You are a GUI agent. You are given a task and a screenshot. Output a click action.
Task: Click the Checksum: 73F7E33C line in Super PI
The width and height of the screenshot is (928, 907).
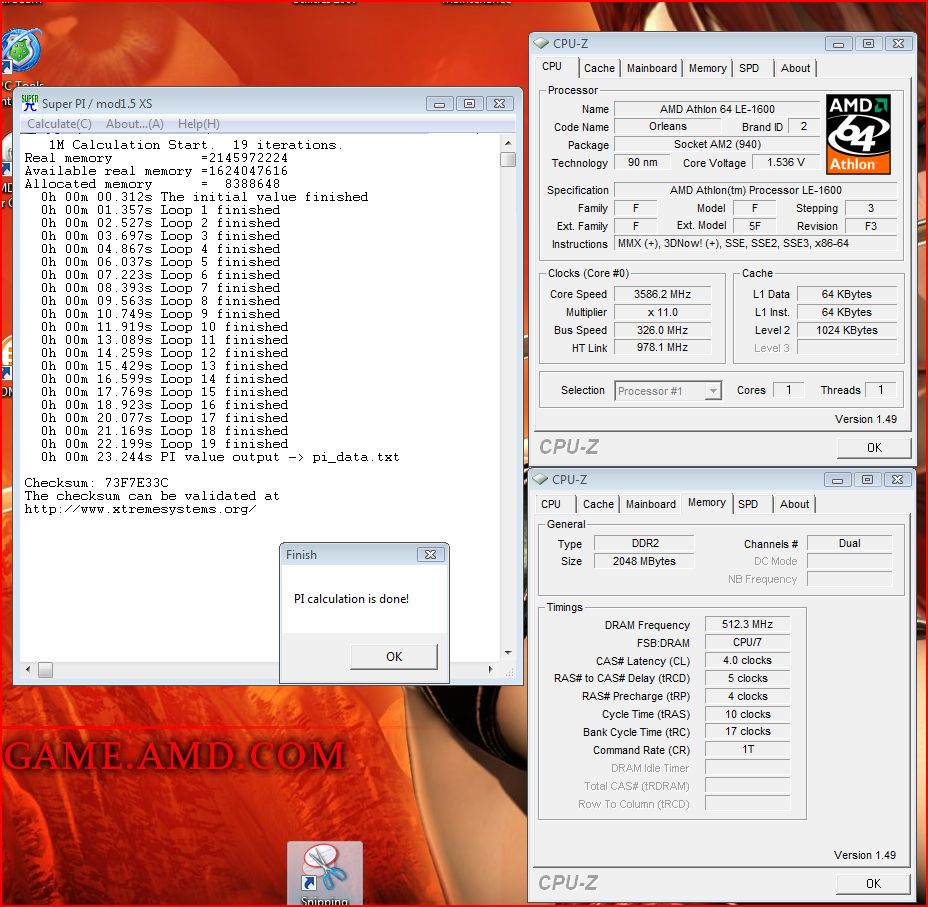[x=96, y=483]
